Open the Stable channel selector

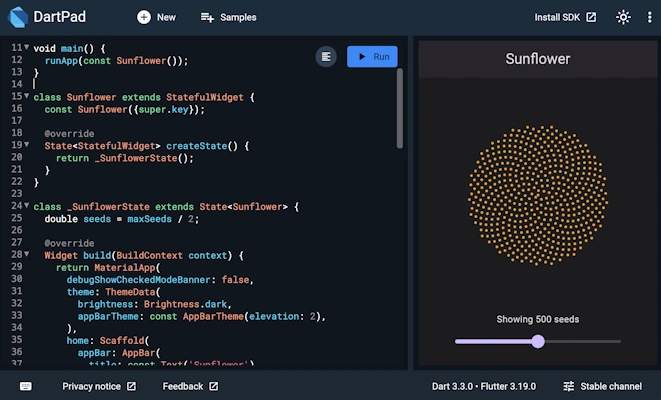(603, 386)
